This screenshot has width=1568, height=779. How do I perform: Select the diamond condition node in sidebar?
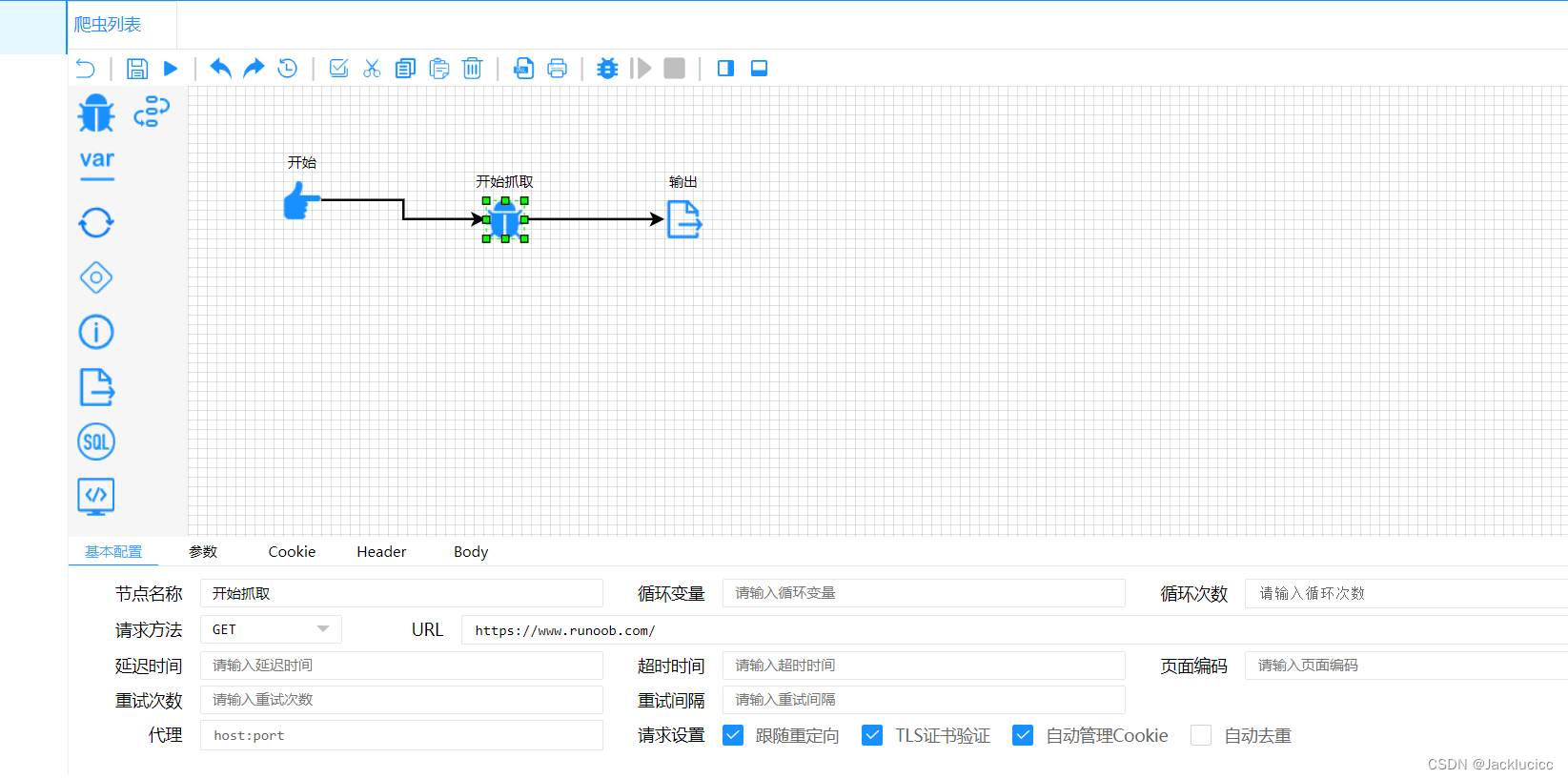click(96, 277)
